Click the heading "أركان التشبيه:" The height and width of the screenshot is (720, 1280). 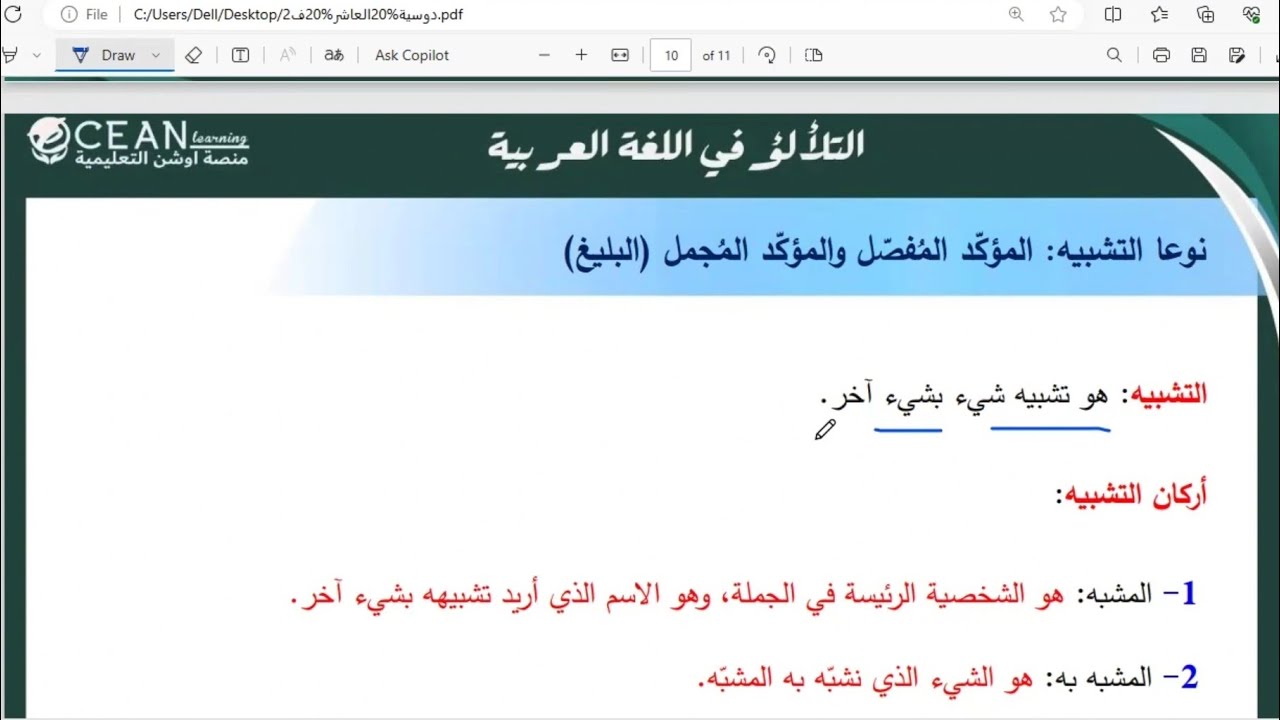point(1131,495)
